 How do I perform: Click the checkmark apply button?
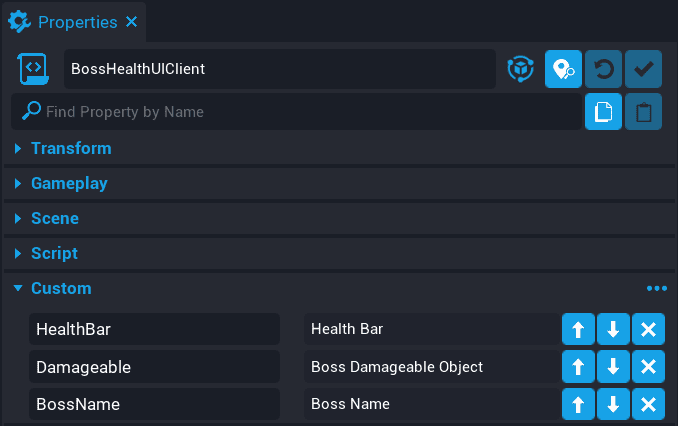643,70
